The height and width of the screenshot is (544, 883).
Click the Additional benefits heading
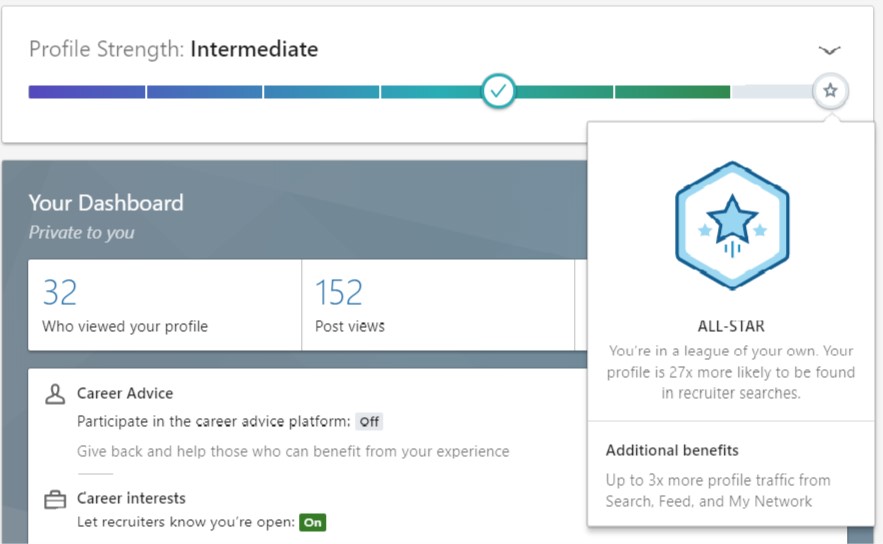coord(672,450)
